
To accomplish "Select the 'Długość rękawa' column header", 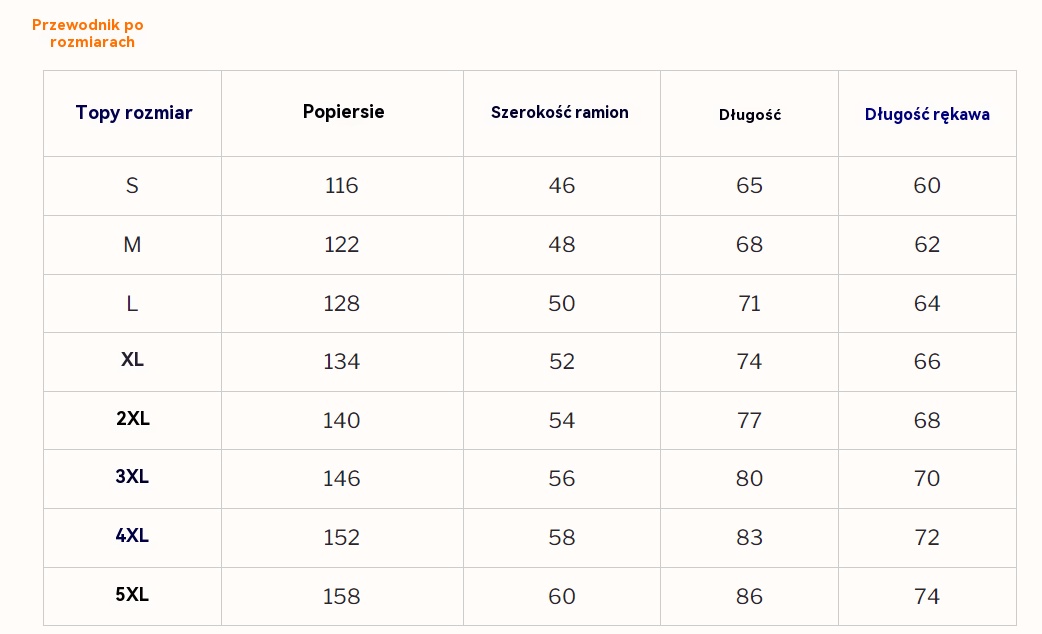I will [927, 114].
